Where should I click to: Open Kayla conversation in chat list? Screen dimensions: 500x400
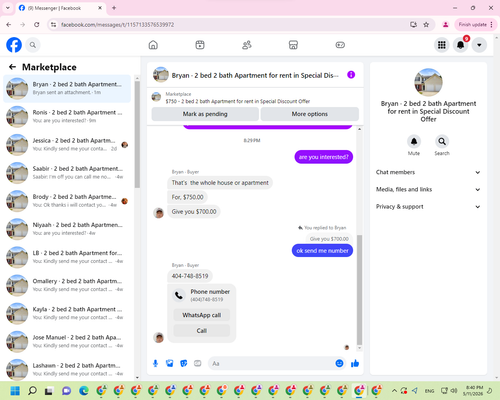pos(67,313)
